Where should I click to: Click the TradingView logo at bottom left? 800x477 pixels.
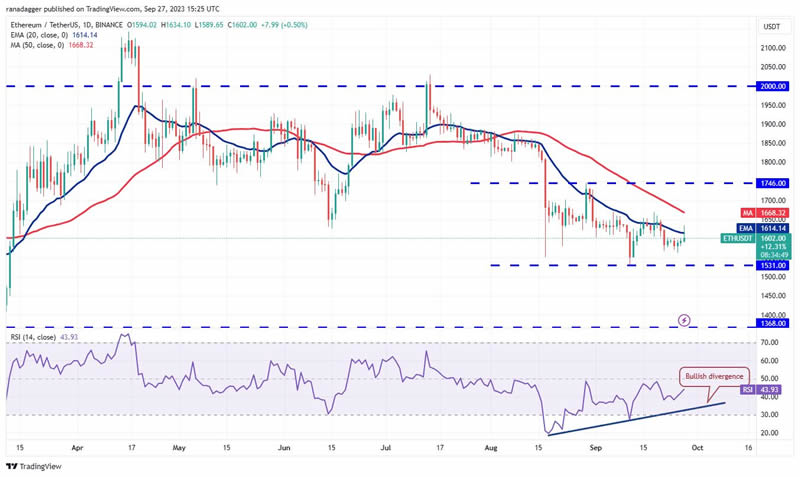(34, 466)
